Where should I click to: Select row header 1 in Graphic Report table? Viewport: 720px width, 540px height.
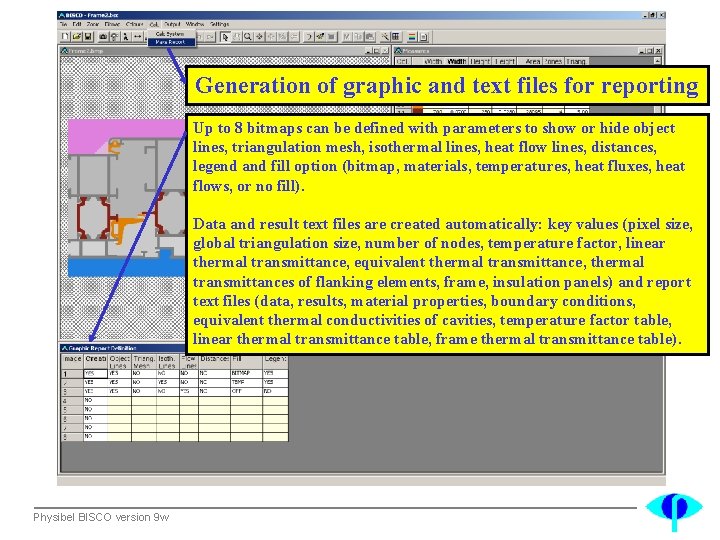(72, 373)
